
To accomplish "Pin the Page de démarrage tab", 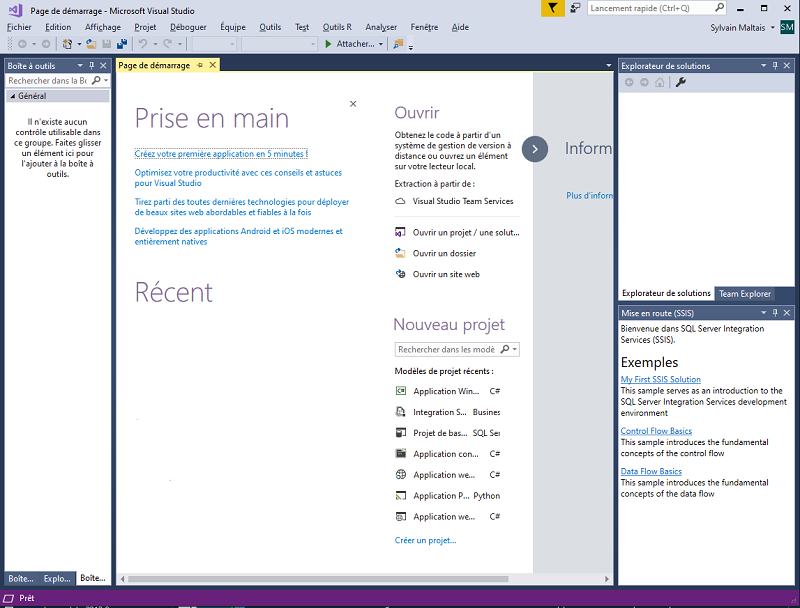I will (199, 65).
